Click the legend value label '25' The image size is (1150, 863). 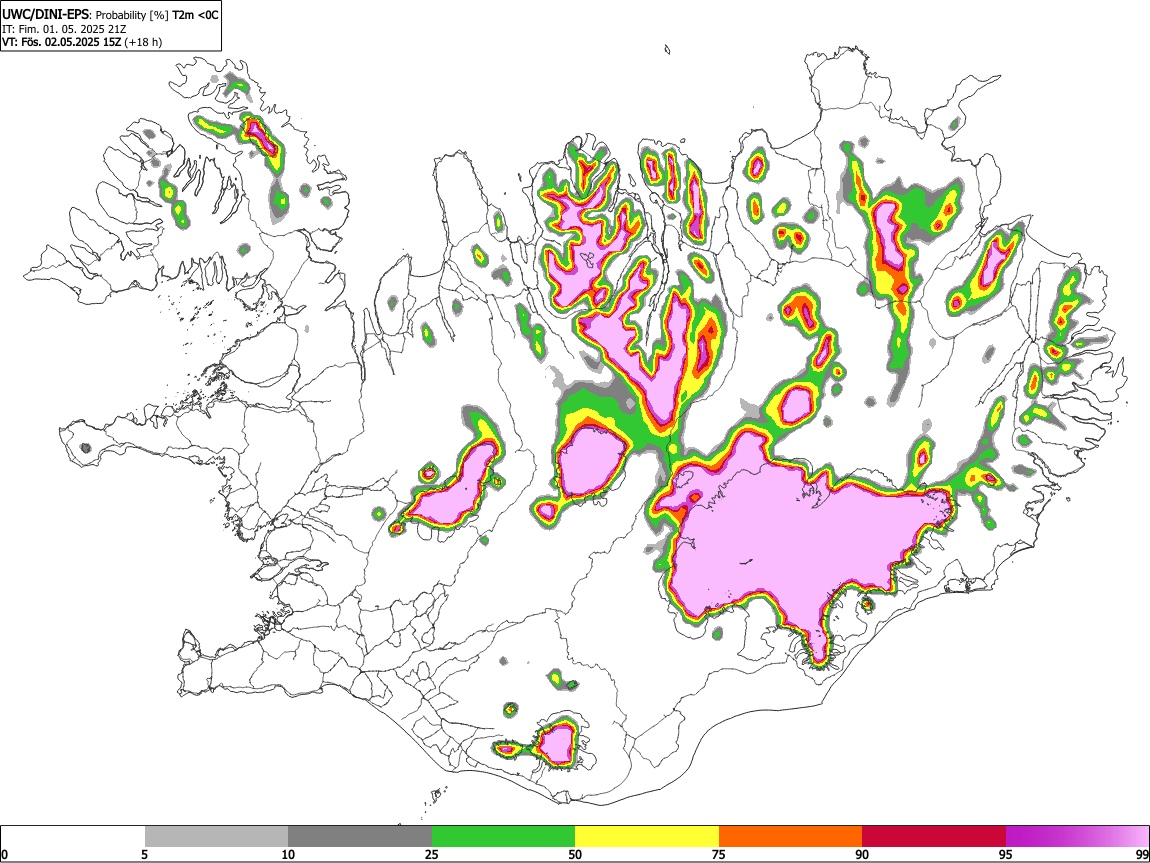432,854
